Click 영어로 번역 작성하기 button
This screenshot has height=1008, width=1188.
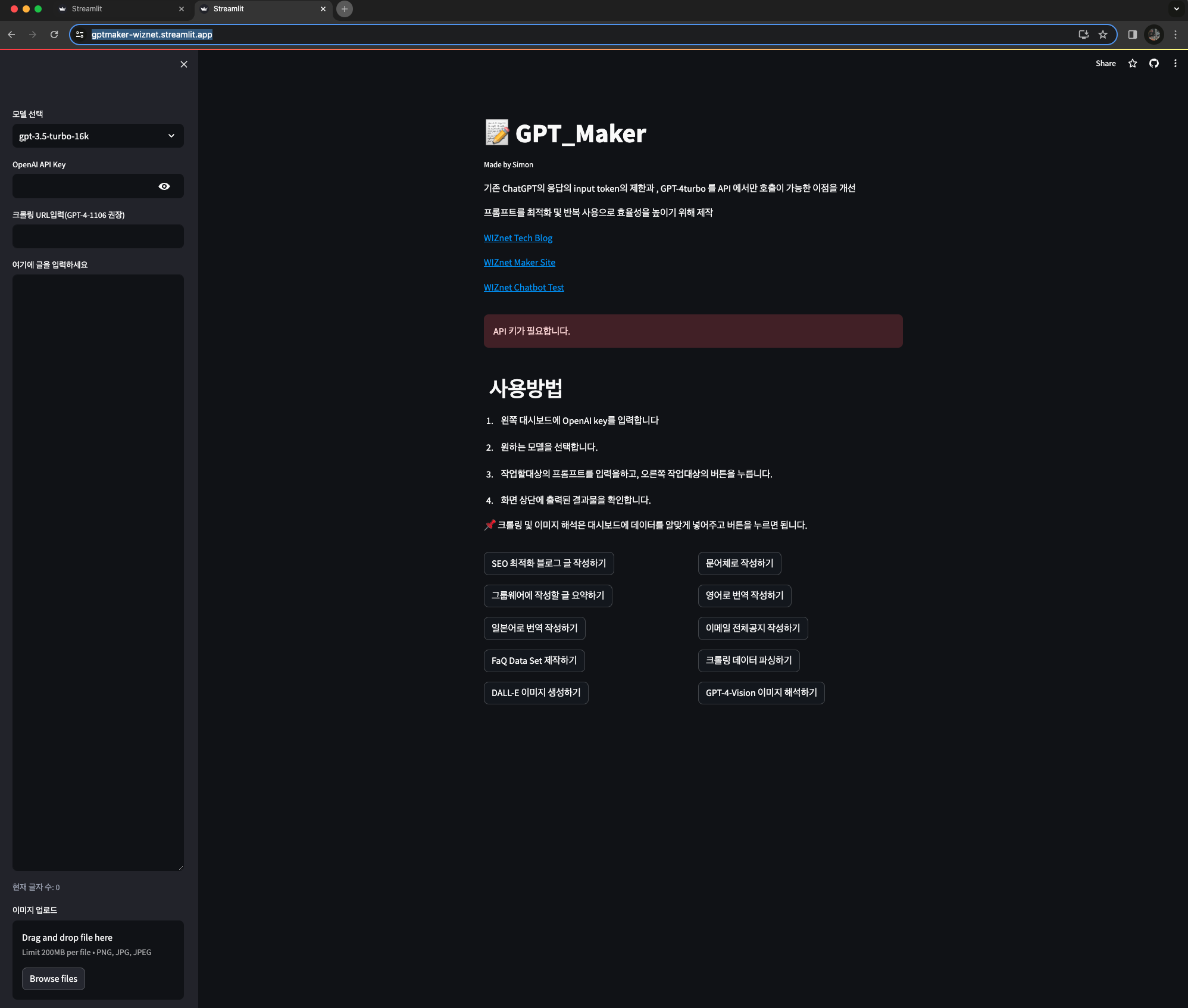[745, 595]
